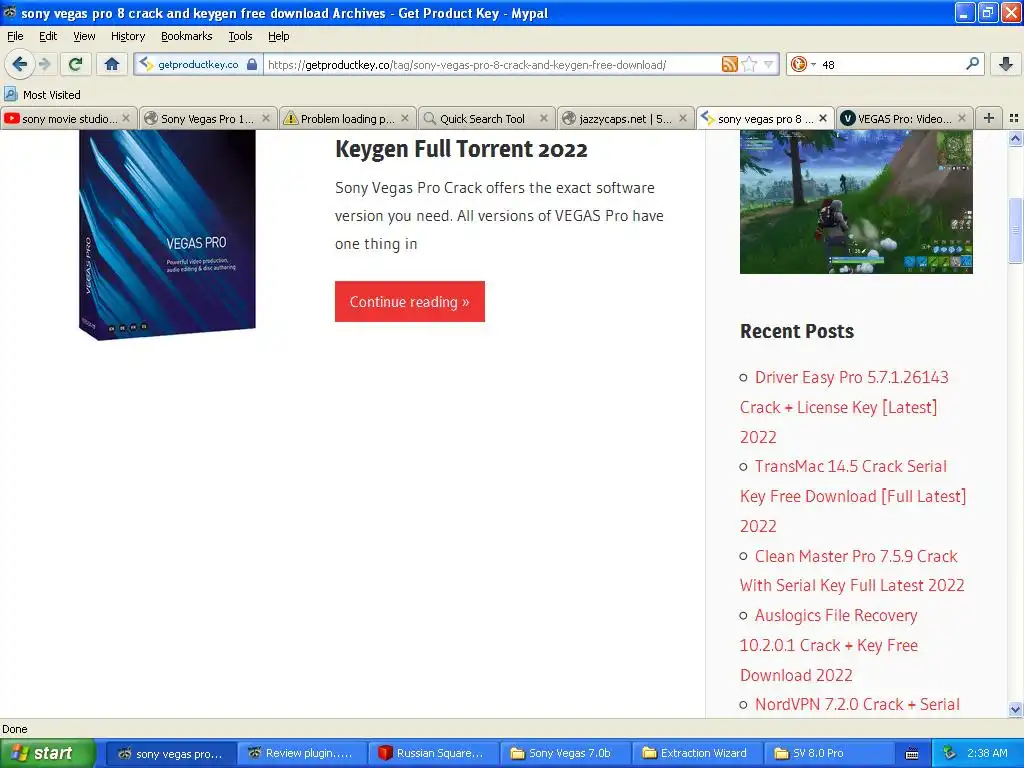Close the Quick Search Tool tab
This screenshot has height=768, width=1024.
pyautogui.click(x=543, y=118)
